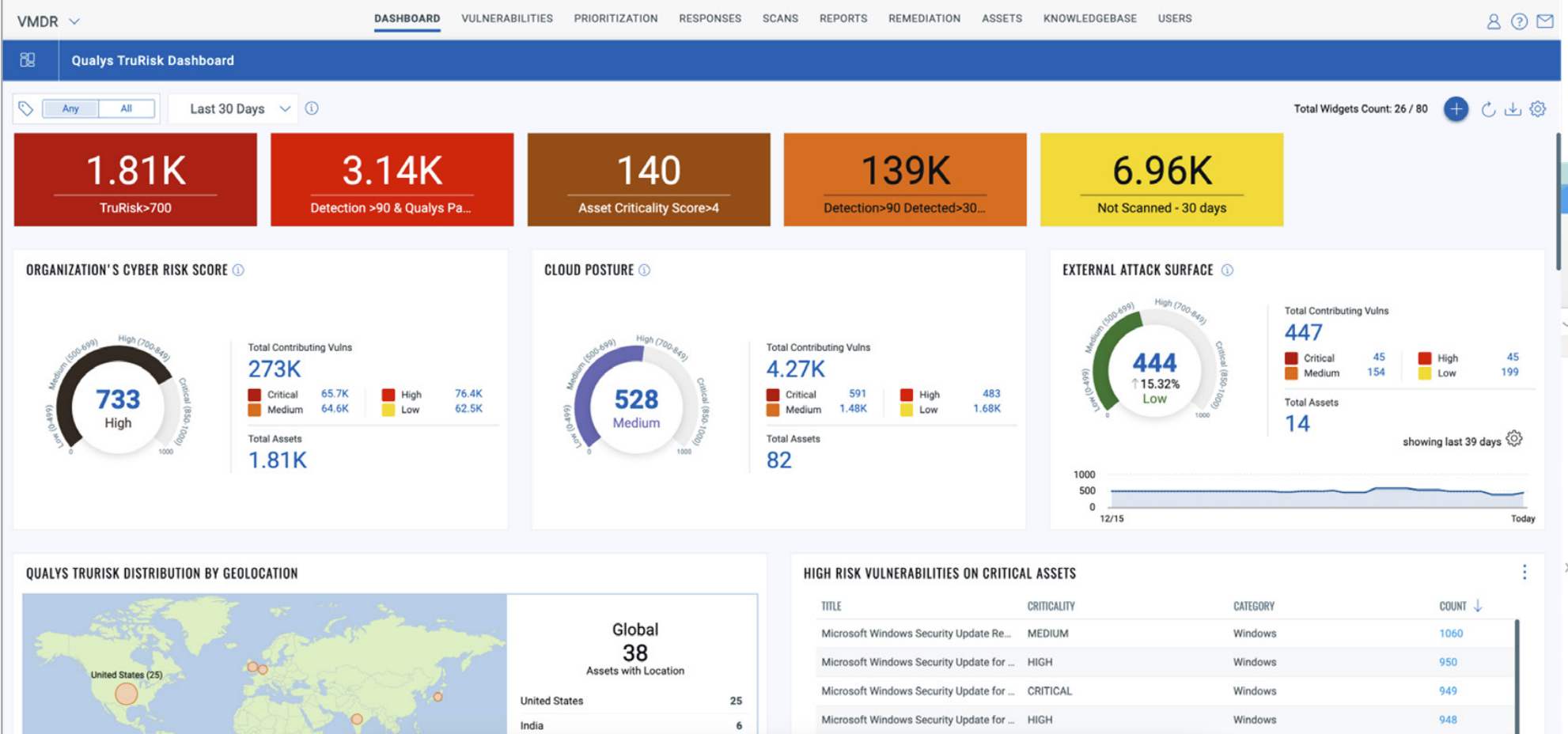
Task: Click the 950 count link
Action: click(x=1448, y=662)
